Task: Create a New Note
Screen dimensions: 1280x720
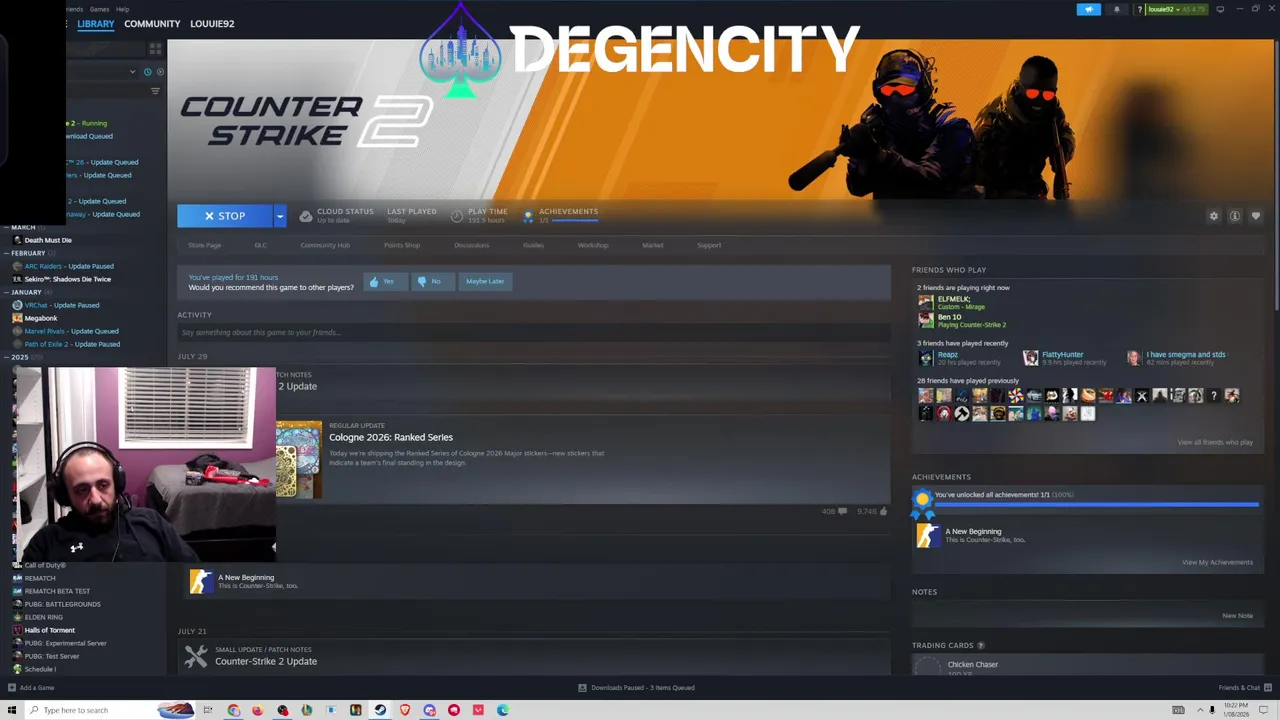Action: click(x=1237, y=616)
